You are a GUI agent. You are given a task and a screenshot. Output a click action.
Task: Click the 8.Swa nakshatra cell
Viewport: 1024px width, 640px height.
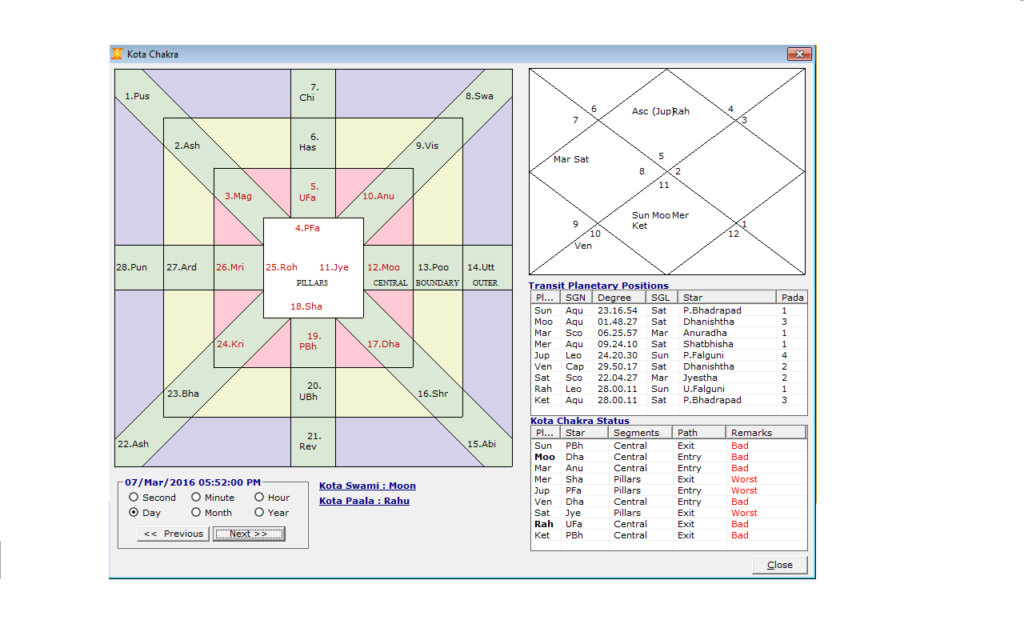pyautogui.click(x=479, y=96)
